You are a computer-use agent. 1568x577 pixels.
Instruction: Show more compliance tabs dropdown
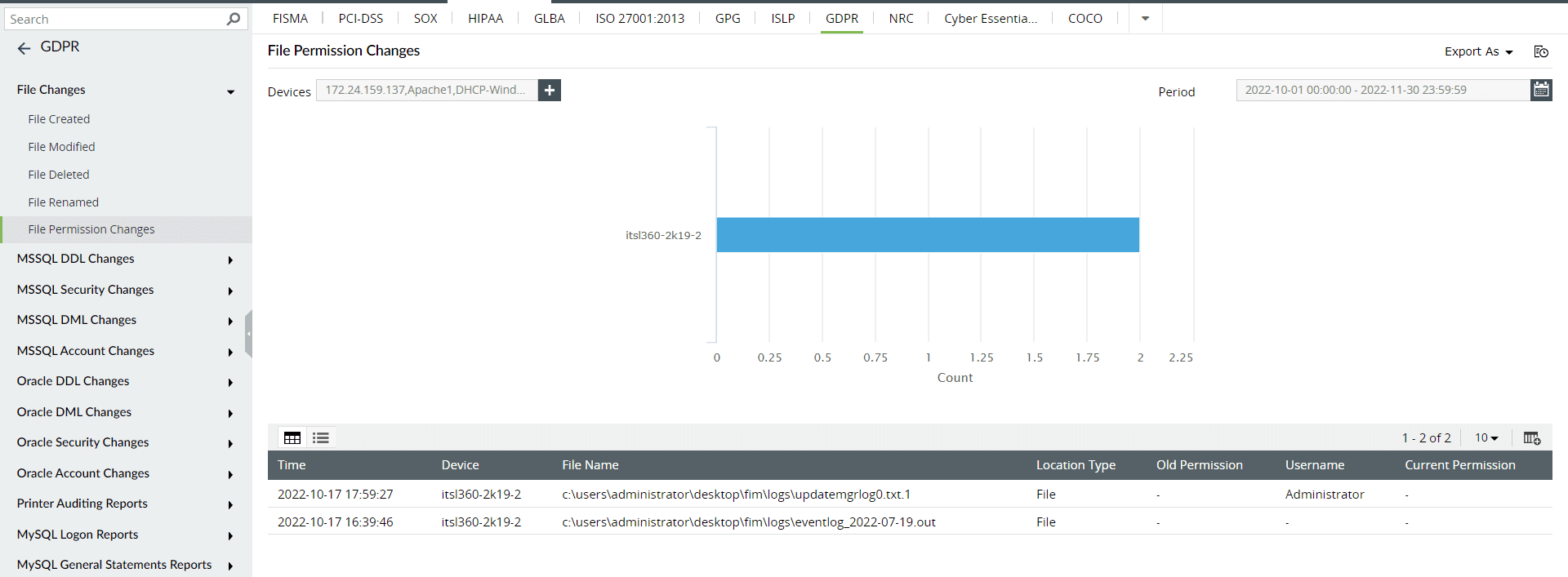tap(1145, 18)
